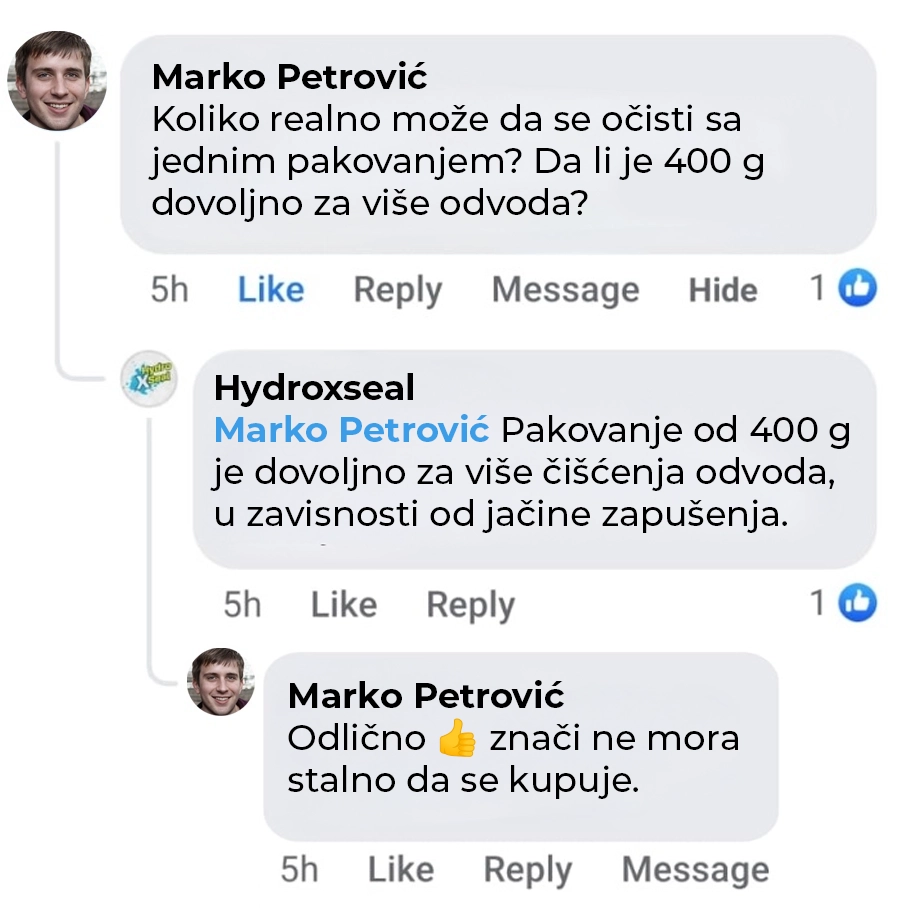This screenshot has height=914, width=900.
Task: Open Hydroxseal page name link
Action: pyautogui.click(x=314, y=387)
